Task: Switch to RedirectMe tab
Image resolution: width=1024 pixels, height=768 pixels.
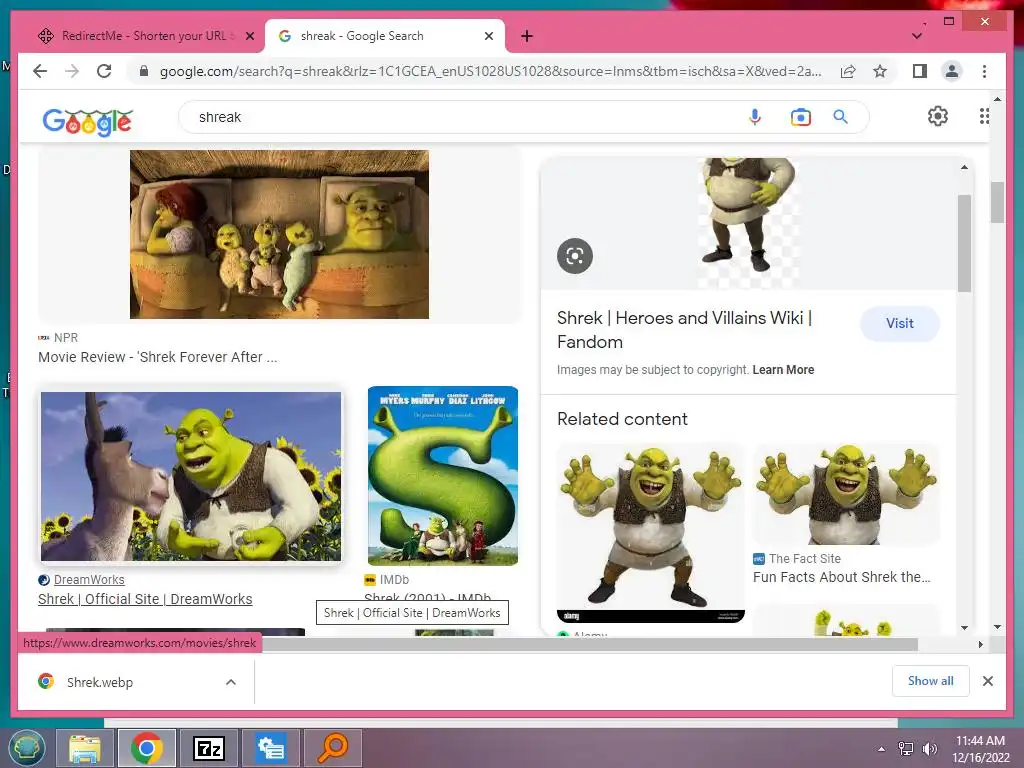Action: (x=143, y=36)
